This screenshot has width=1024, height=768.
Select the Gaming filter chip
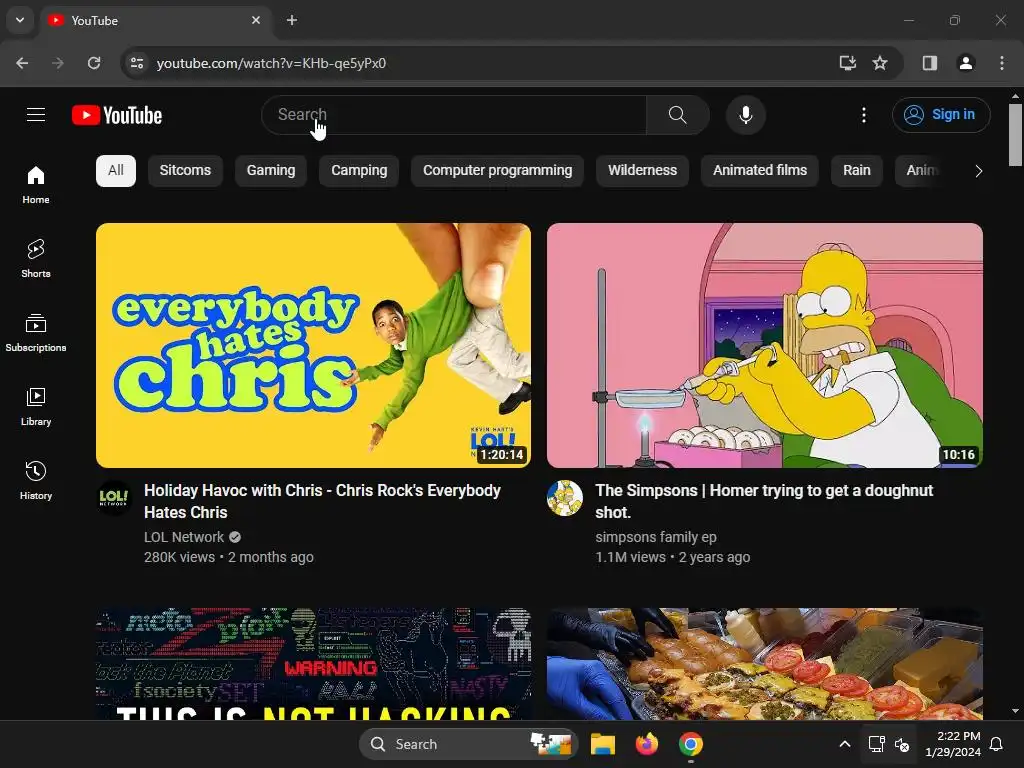(271, 170)
